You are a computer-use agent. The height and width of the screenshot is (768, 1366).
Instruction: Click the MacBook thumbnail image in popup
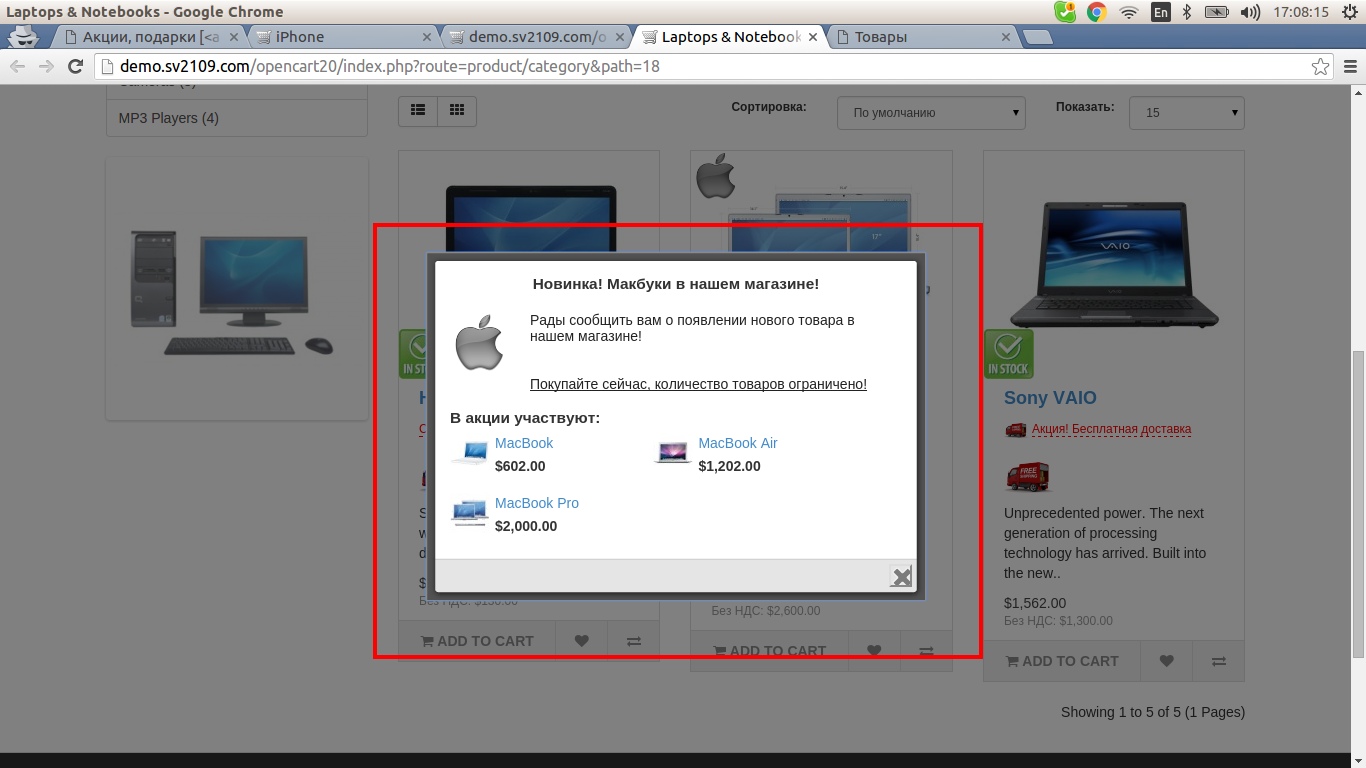(469, 453)
